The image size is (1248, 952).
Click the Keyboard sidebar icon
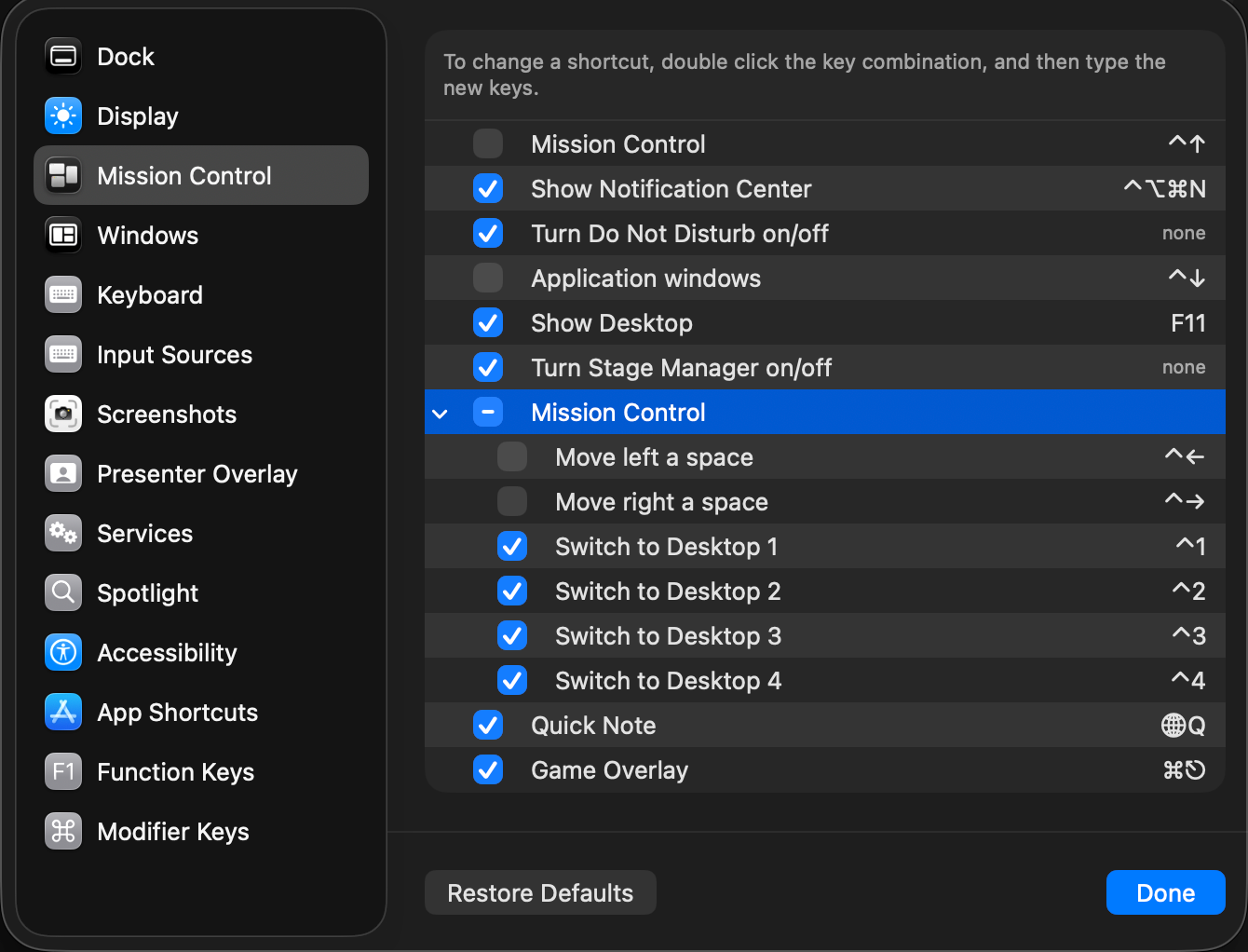(63, 295)
